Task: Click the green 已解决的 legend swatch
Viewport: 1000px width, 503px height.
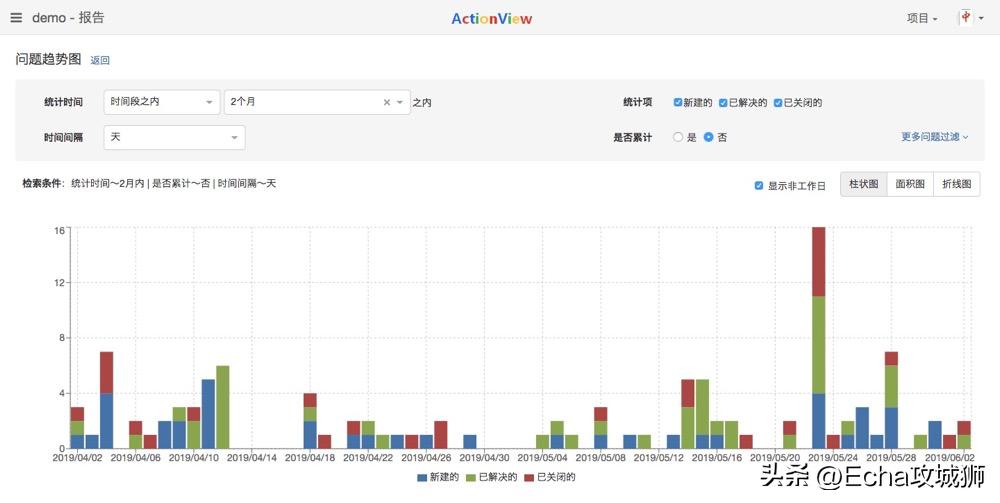Action: coord(471,477)
